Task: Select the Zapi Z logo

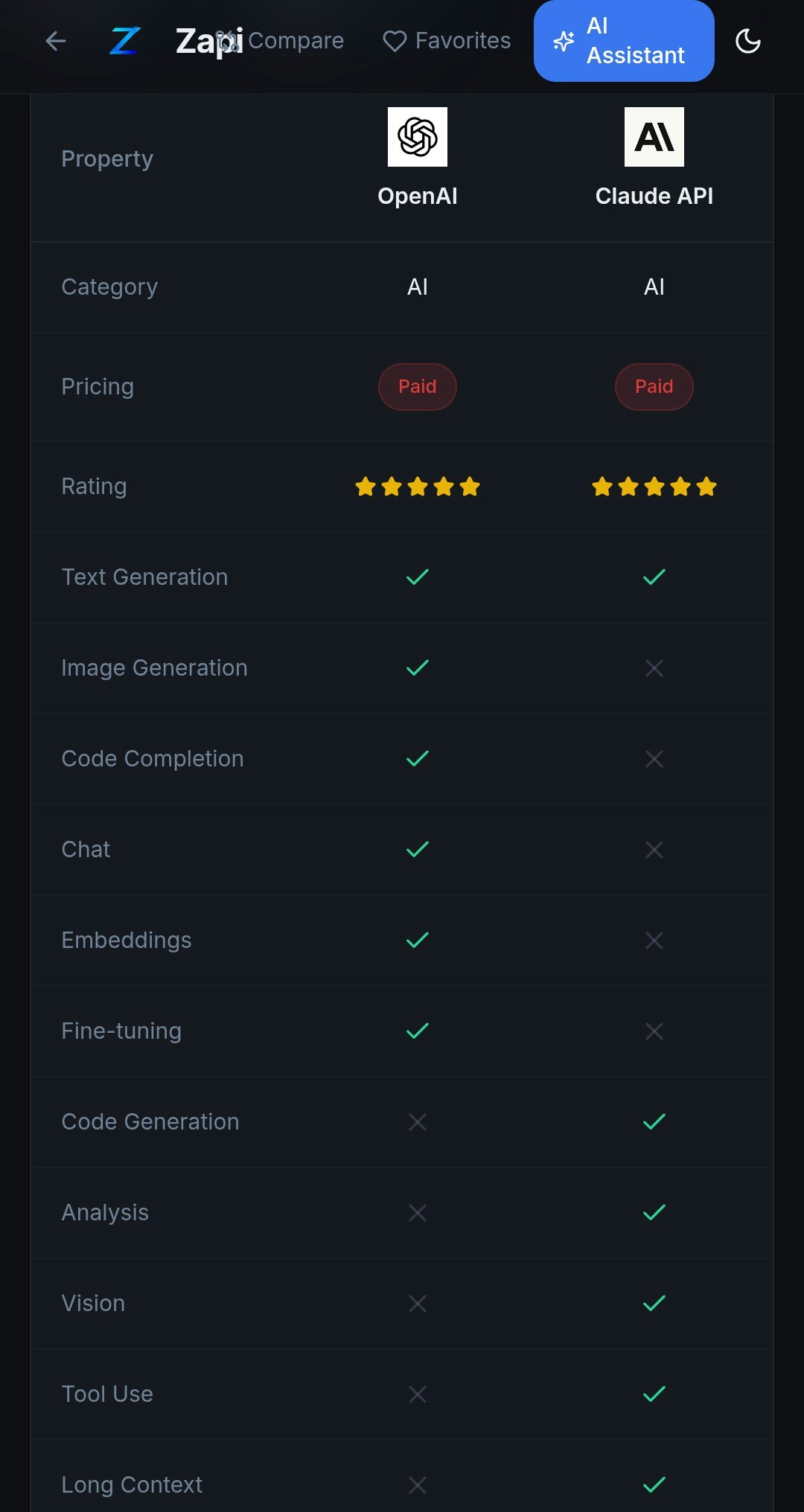Action: (x=124, y=41)
